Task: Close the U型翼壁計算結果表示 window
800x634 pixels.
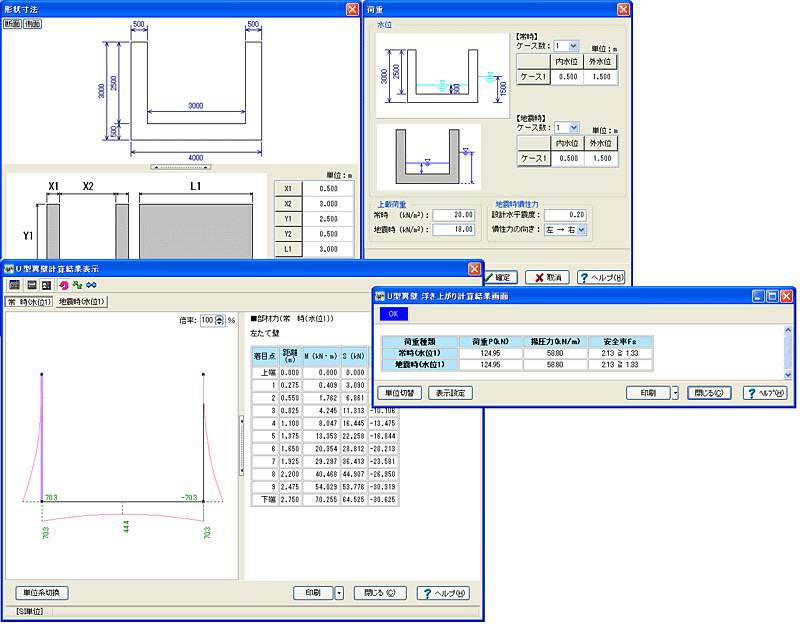Action: pos(474,268)
